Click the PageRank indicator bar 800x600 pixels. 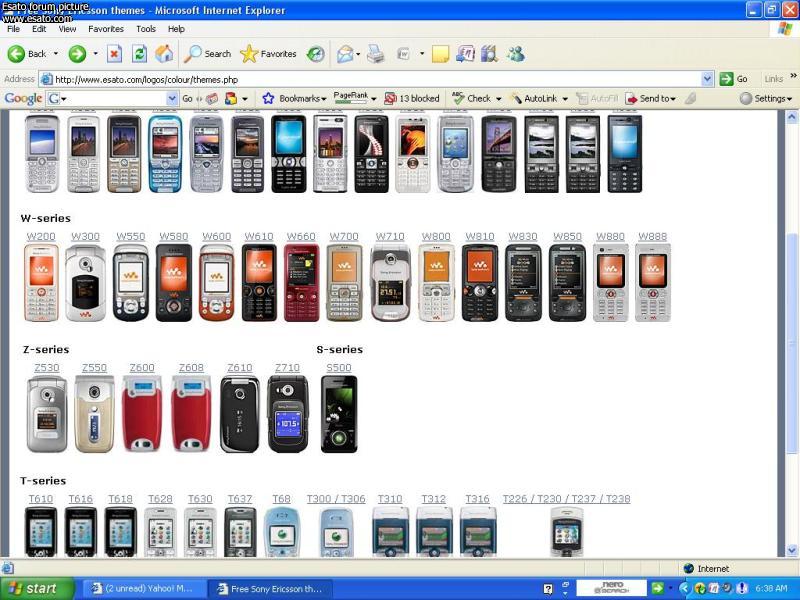[351, 98]
